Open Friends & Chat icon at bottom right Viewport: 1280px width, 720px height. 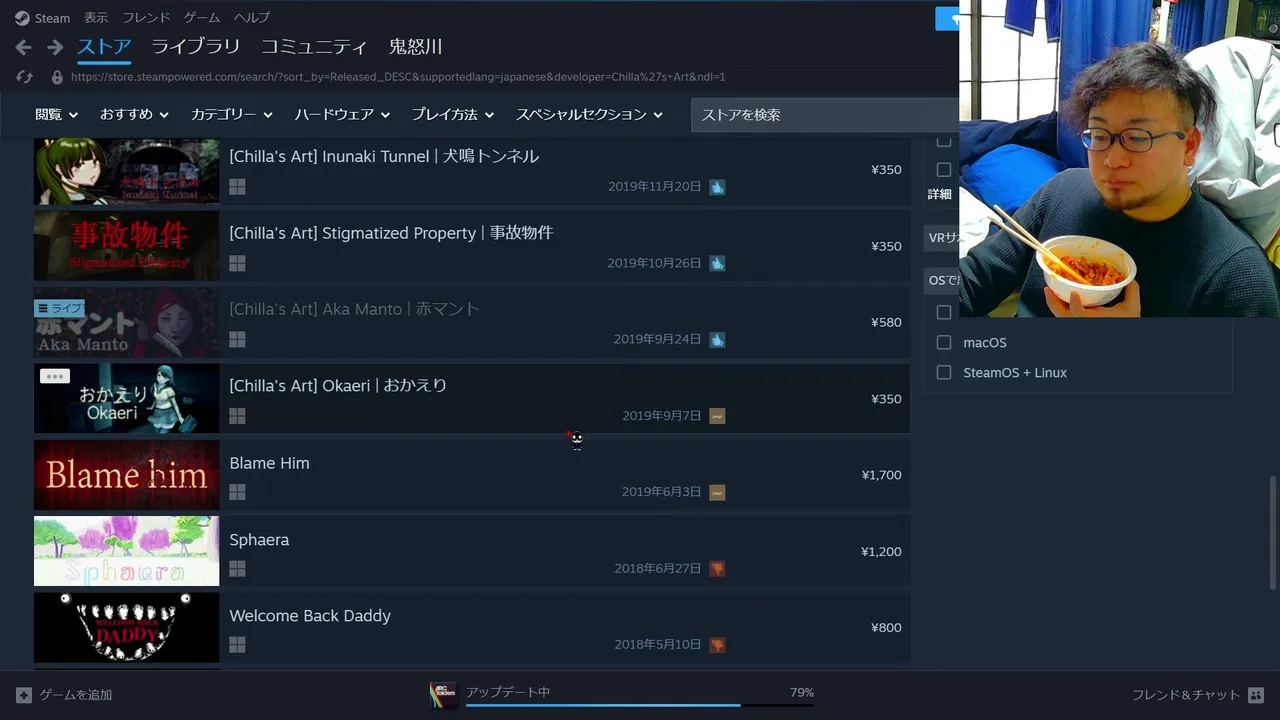coord(1256,695)
